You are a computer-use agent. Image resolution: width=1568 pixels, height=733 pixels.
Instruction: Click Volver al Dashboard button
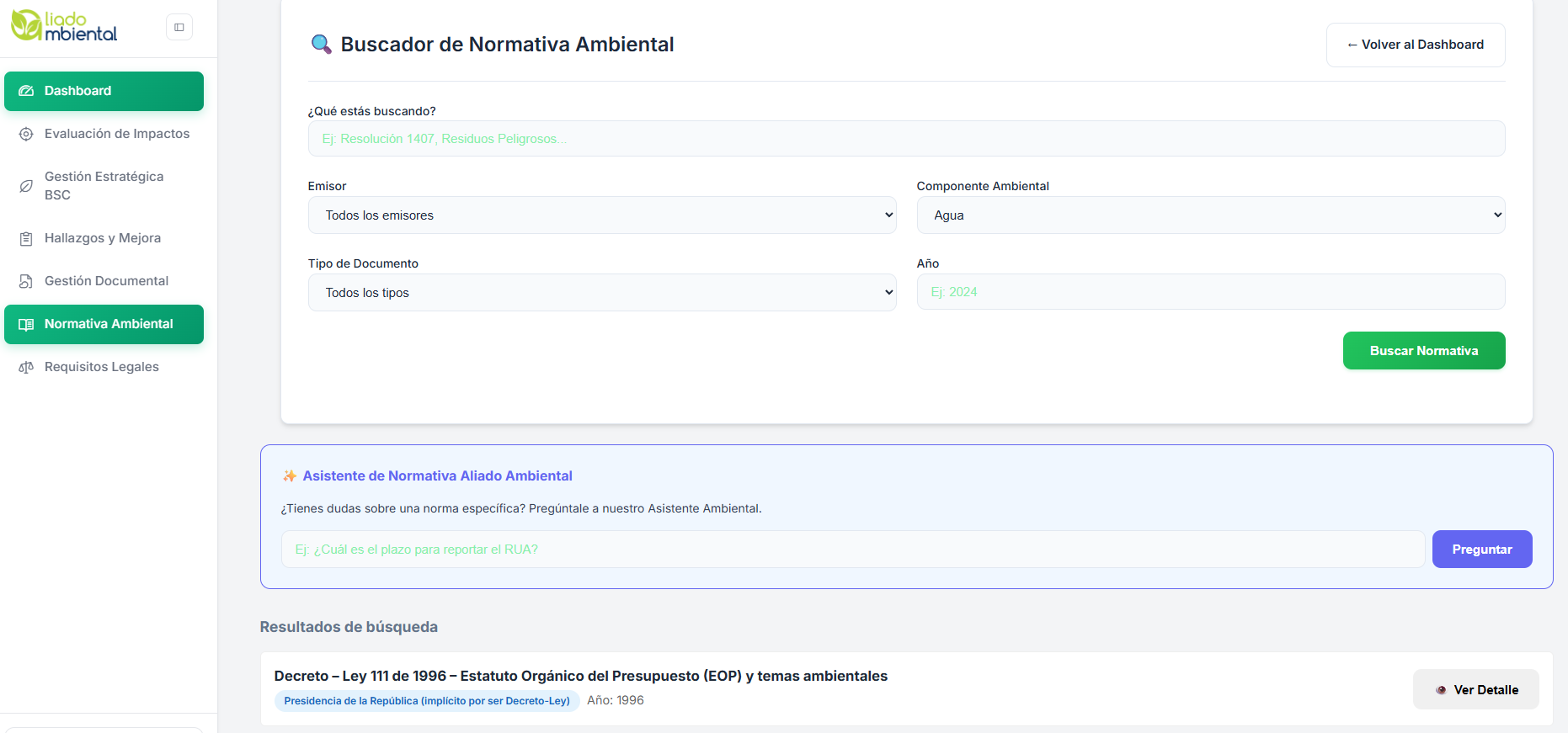1415,45
